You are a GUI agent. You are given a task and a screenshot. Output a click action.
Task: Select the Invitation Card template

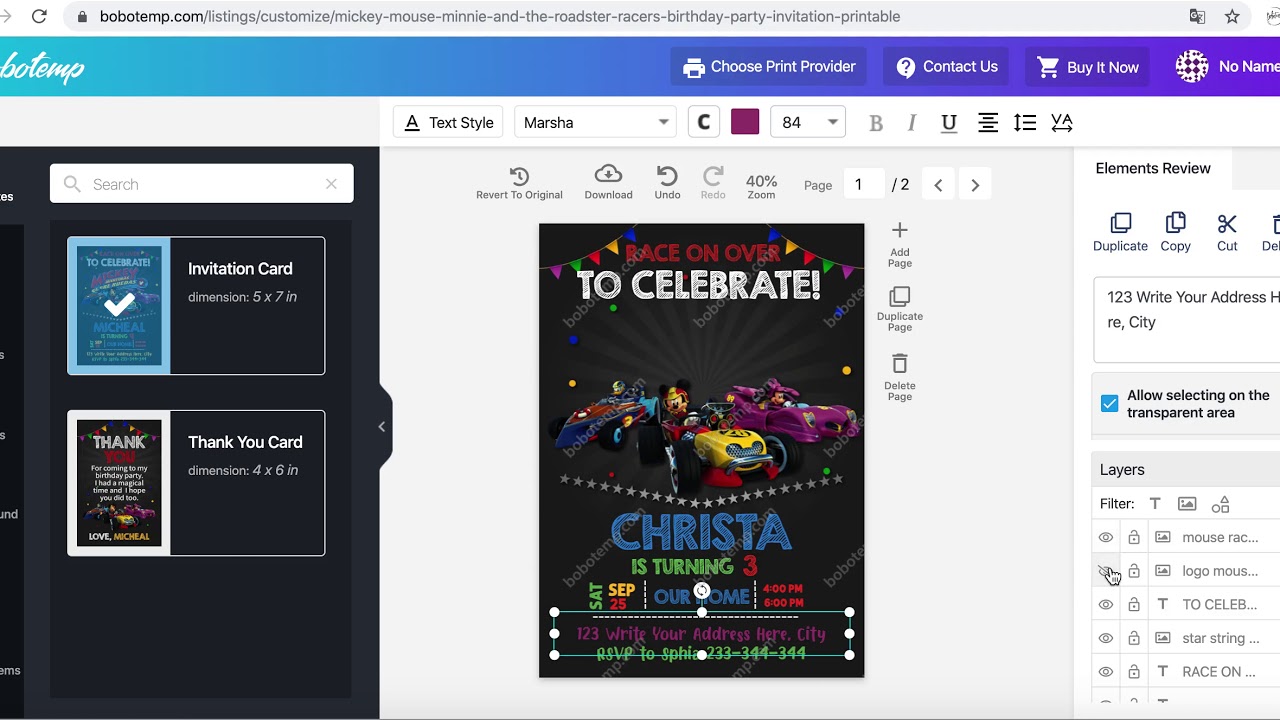196,306
